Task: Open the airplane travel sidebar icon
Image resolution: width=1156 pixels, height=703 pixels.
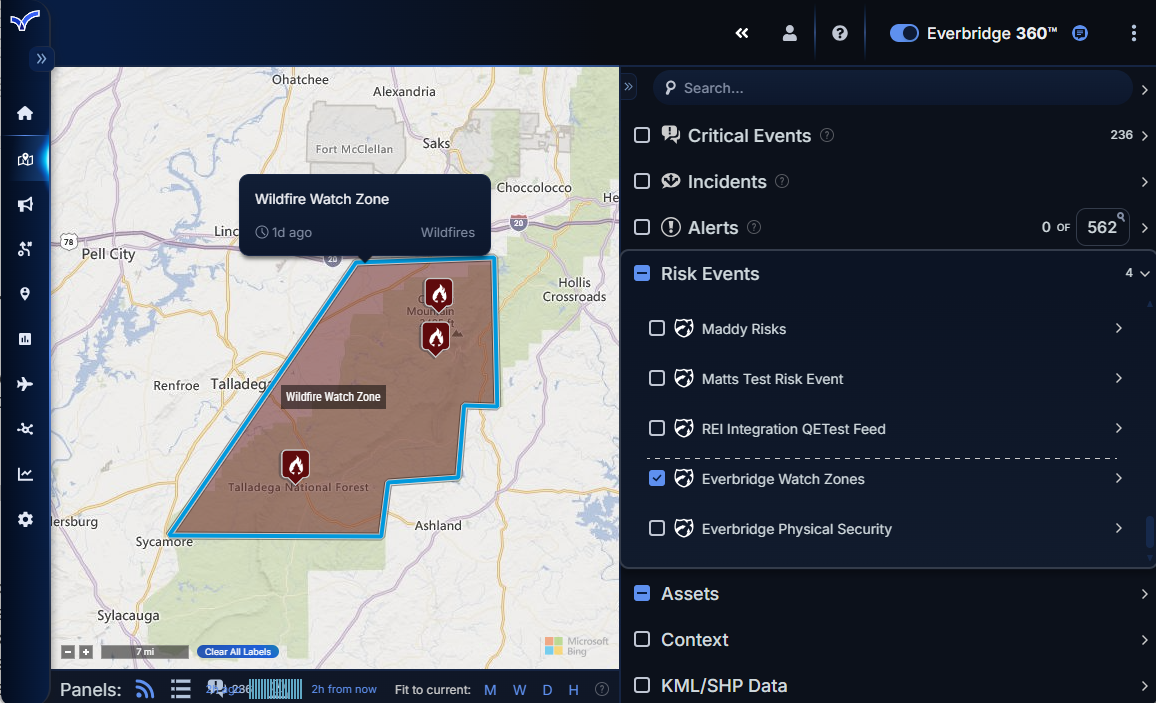Action: coord(25,384)
